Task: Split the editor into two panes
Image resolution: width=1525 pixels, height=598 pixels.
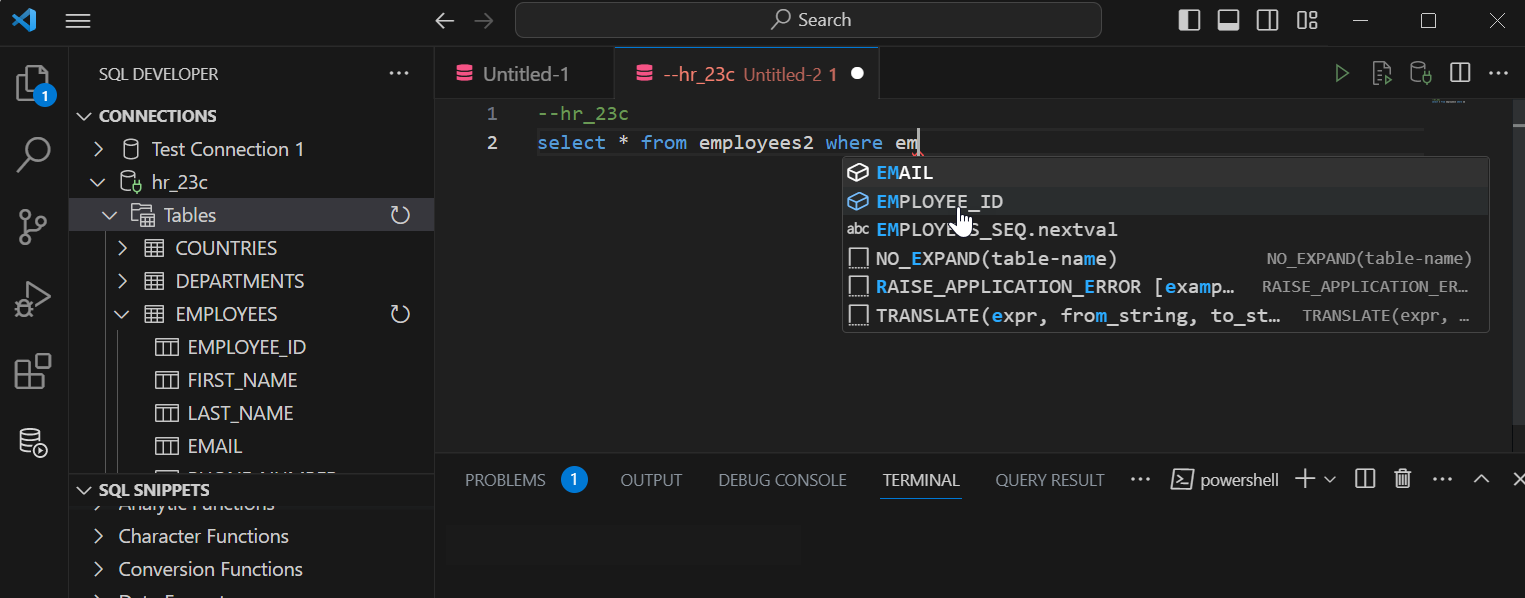Action: [1460, 72]
